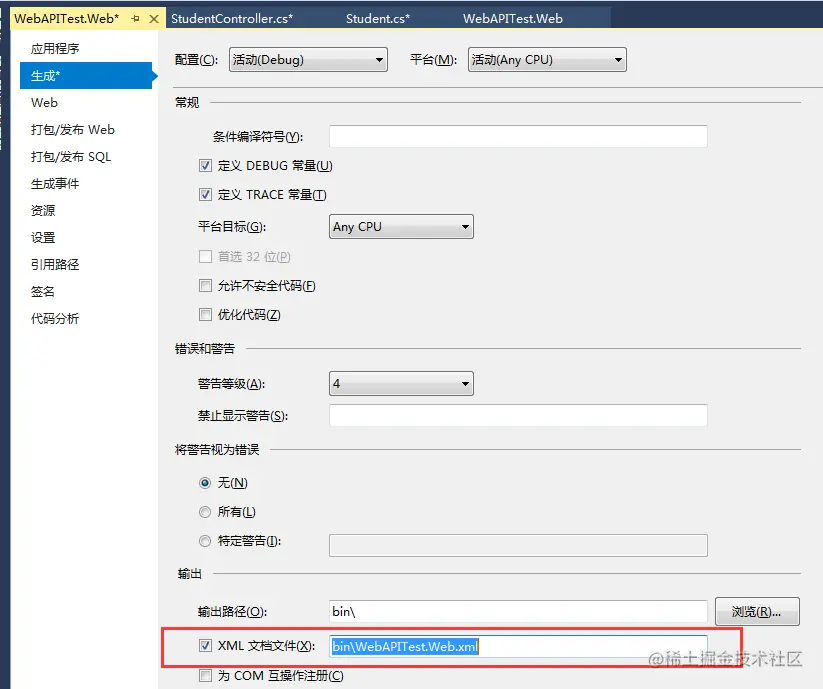Toggle 定义 TRACE 常量 checkbox

coord(205,195)
